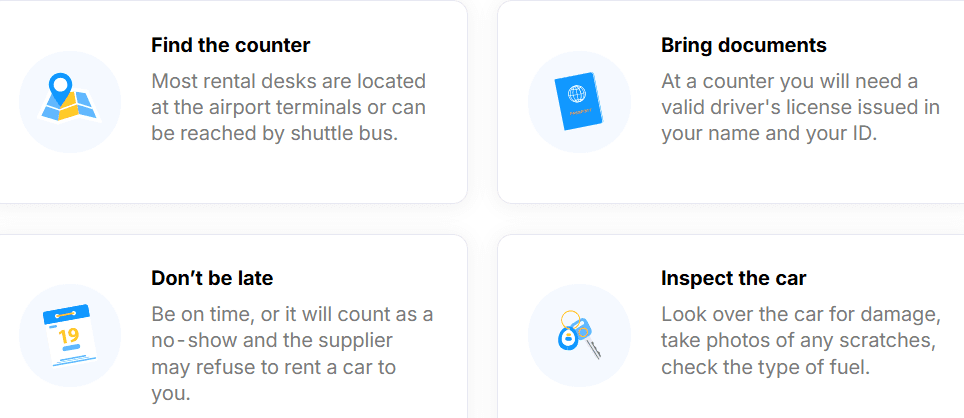
Task: Click the line 'at the airport terminals or can'
Action: click(288, 107)
